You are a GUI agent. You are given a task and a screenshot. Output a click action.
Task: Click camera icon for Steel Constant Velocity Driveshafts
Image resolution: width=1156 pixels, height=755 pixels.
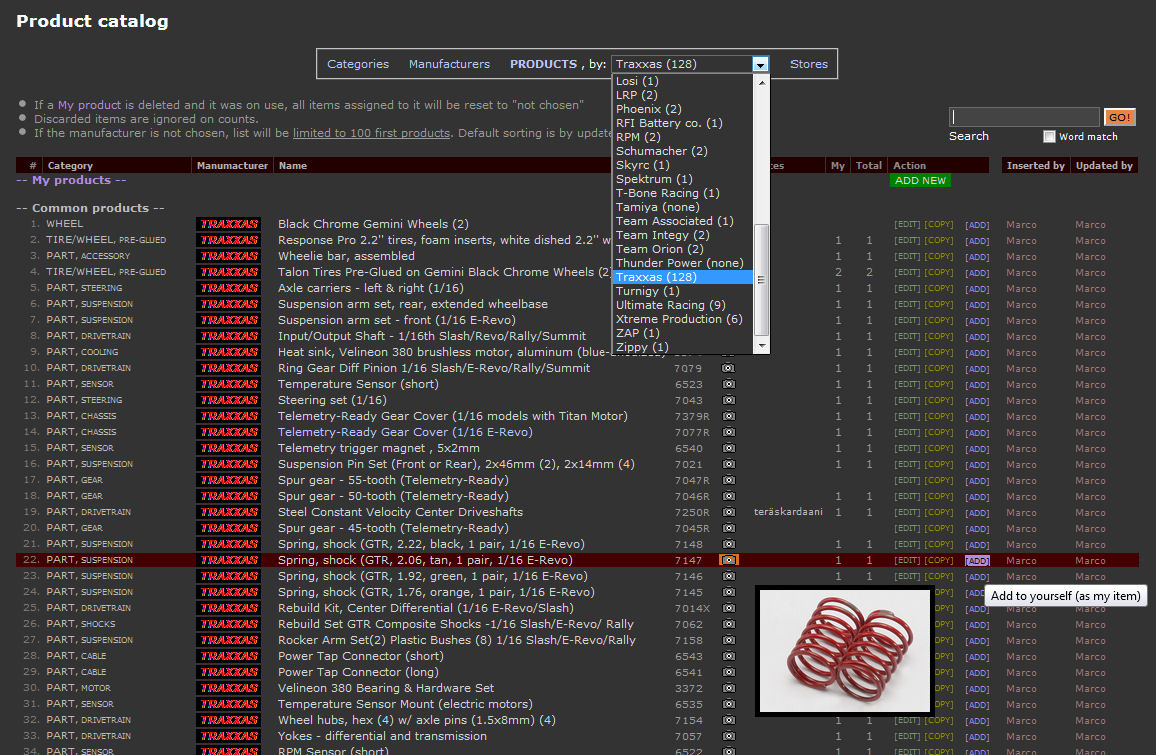728,512
